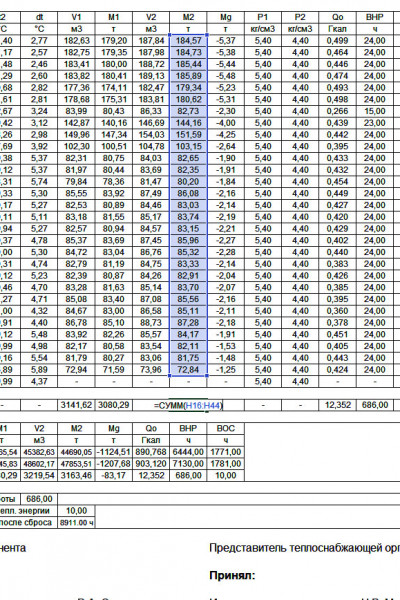This screenshot has width=400, height=600.
Task: Click the V1 total cell 3141,62
Action: (x=77, y=405)
